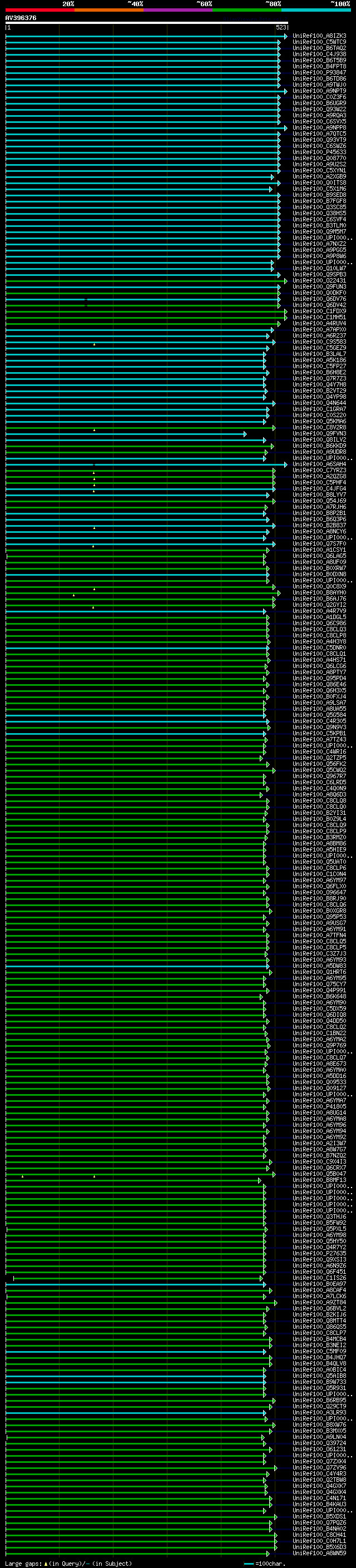This screenshot has width=356, height=1568.
Task: Select the UniRef100_A2XGB9 label
Action: [319, 176]
